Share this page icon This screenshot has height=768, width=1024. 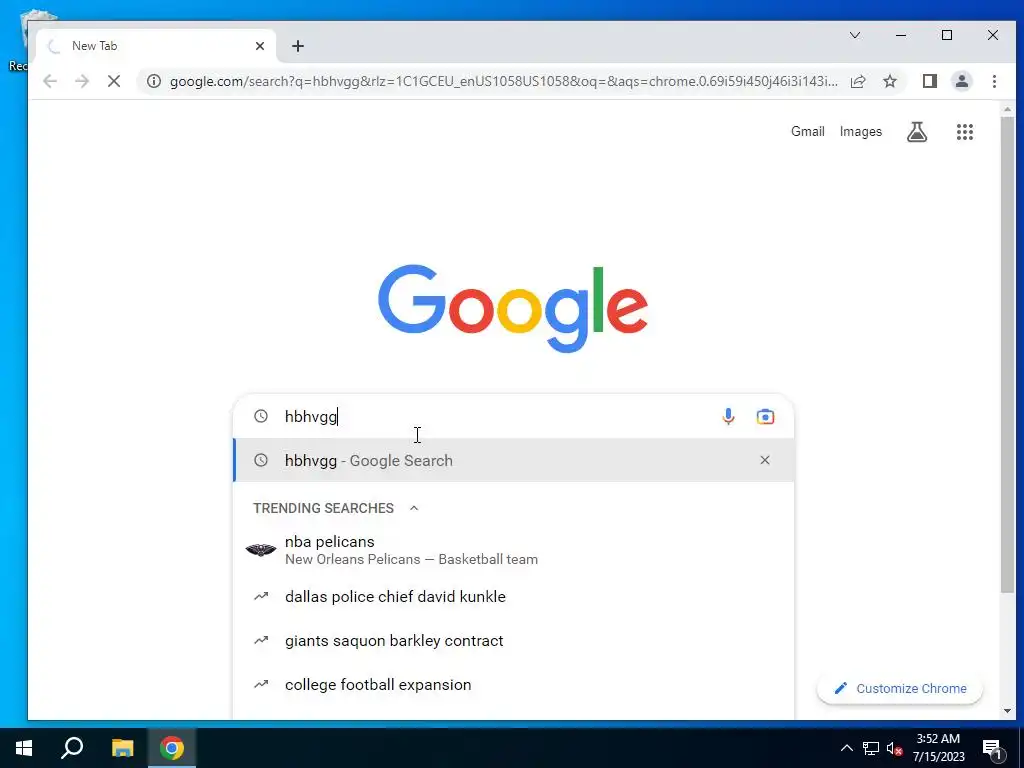coord(858,81)
